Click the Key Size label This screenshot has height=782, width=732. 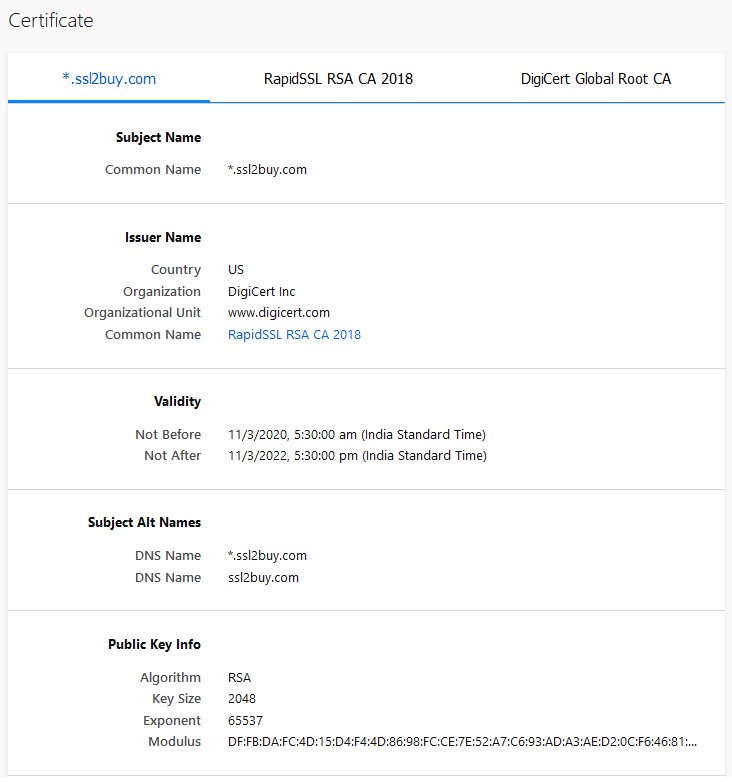(x=177, y=699)
